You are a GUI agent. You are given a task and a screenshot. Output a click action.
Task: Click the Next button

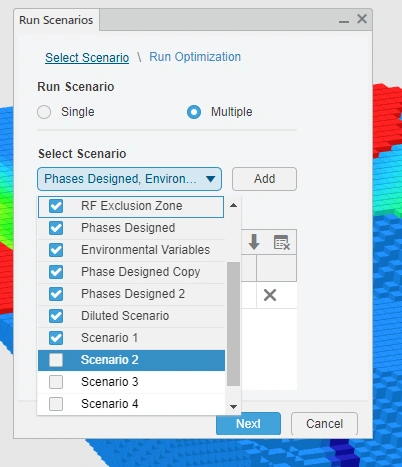(248, 424)
